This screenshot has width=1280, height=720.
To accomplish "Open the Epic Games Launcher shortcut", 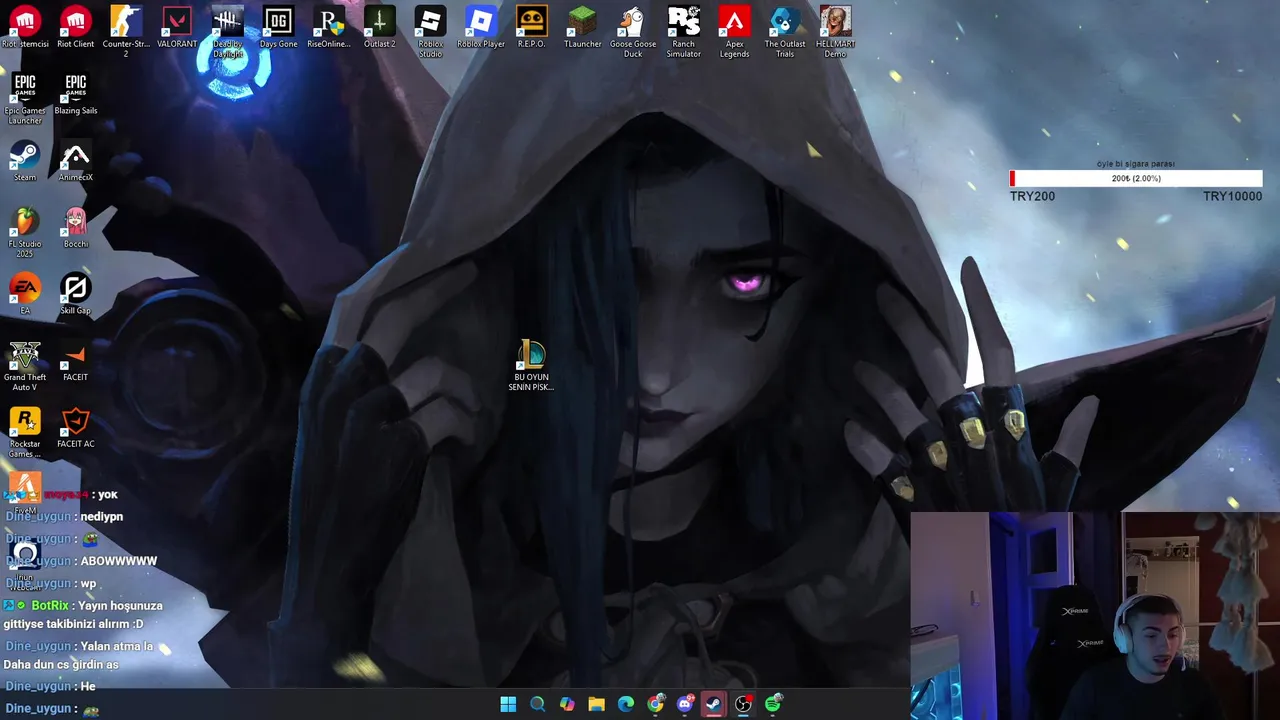I will tap(25, 98).
